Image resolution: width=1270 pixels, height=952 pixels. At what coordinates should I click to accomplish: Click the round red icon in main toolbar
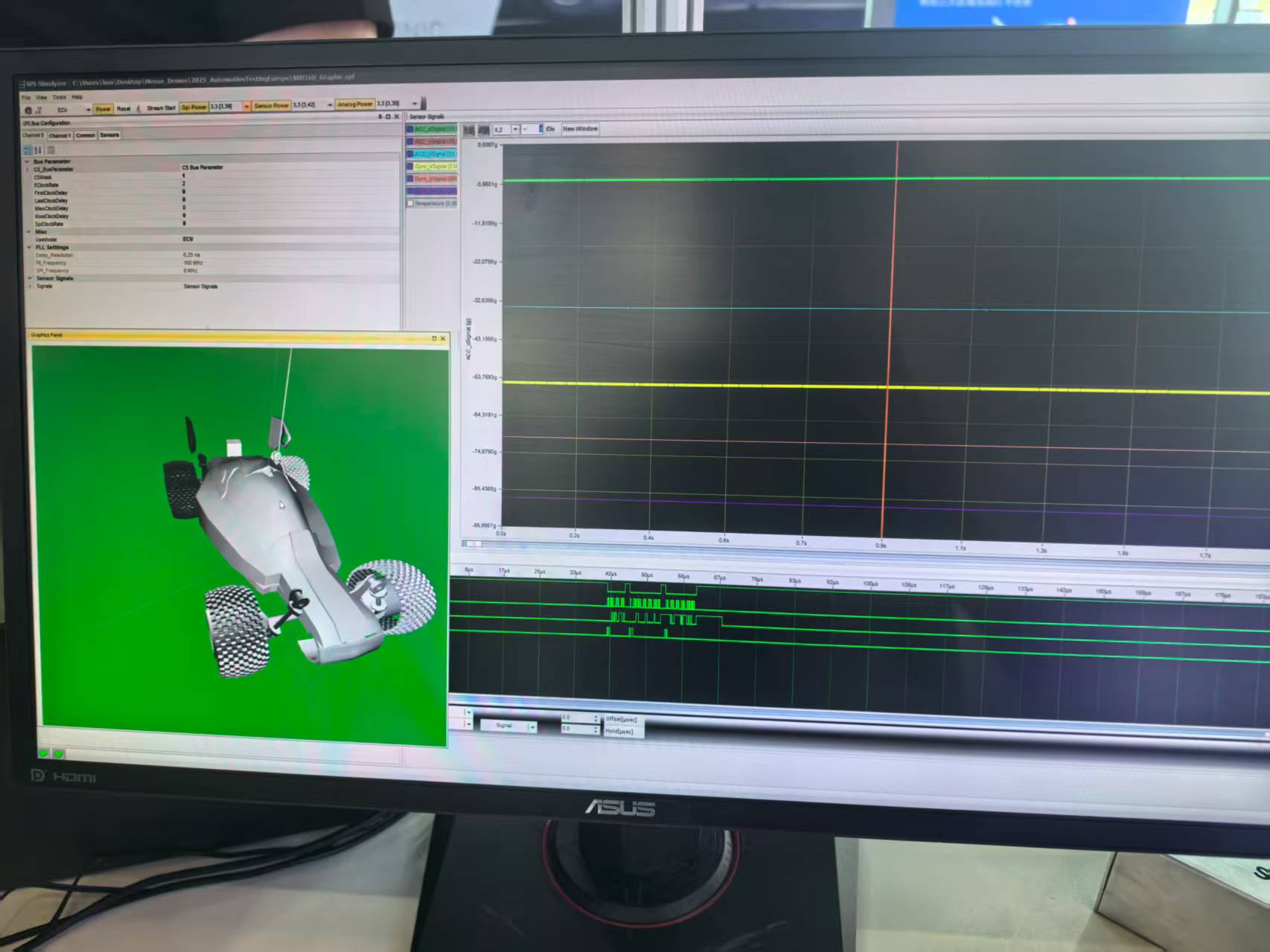[28, 110]
